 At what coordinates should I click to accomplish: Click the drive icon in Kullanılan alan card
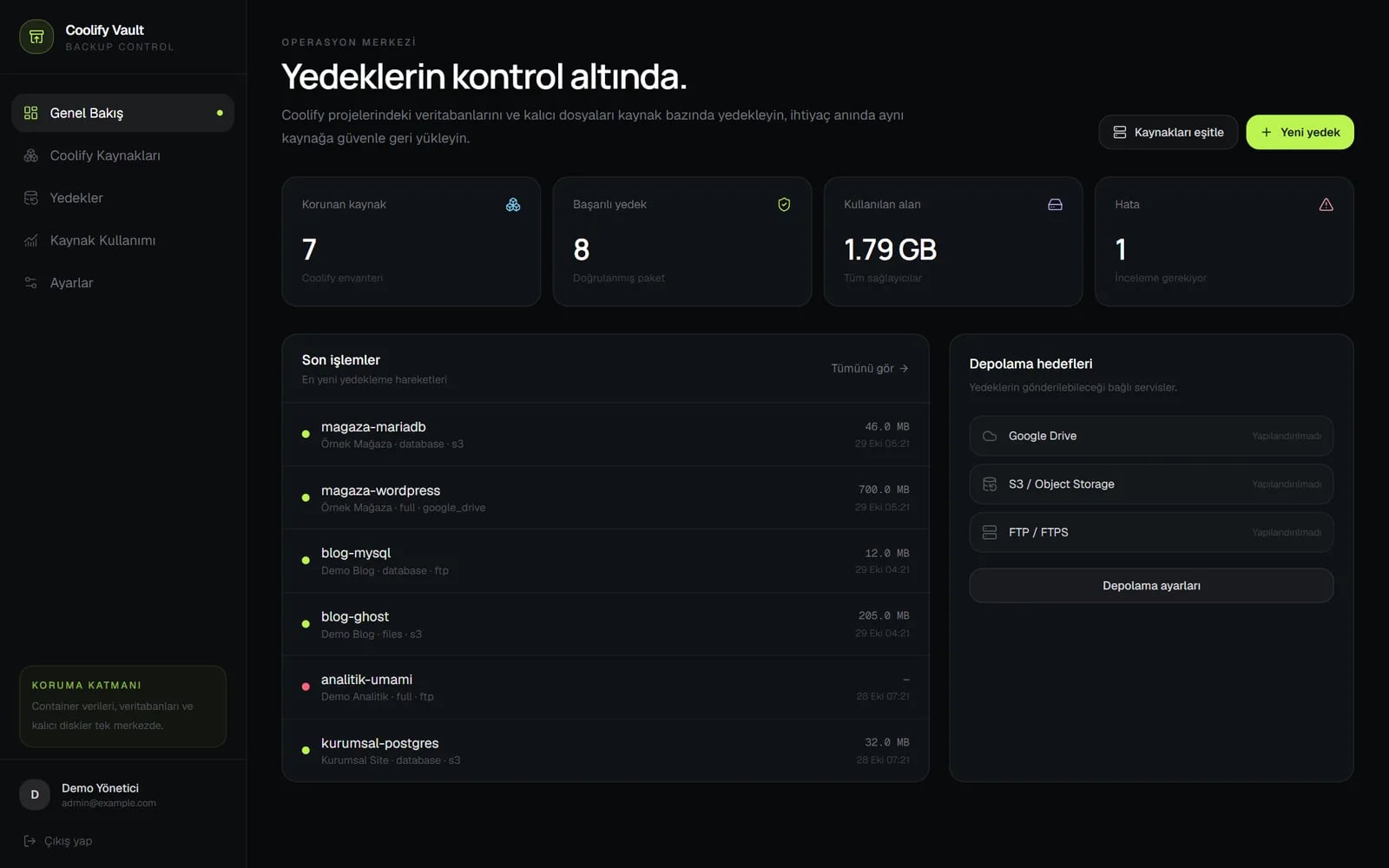[x=1055, y=205]
